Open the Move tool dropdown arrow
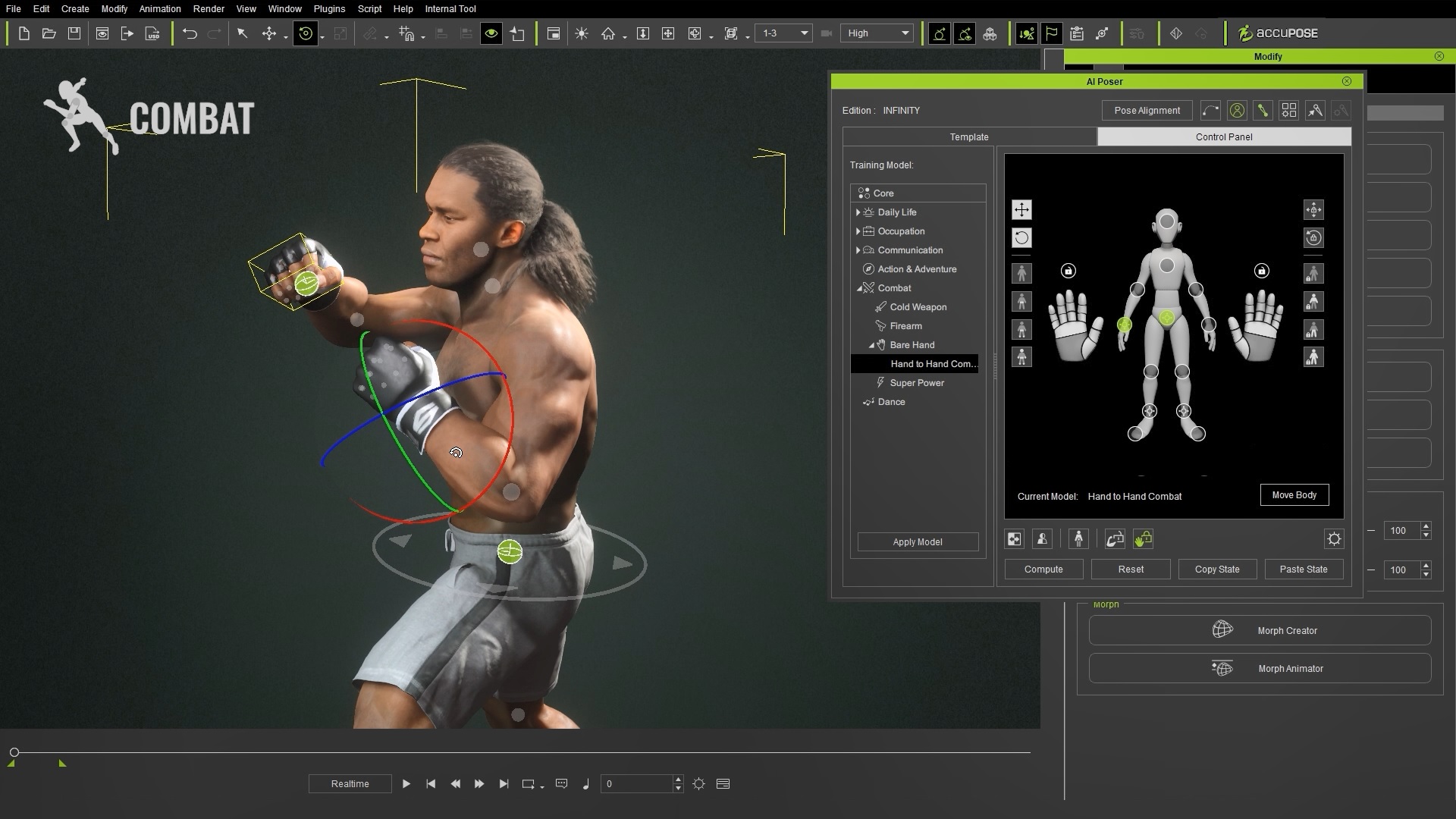The height and width of the screenshot is (819, 1456). 285,36
